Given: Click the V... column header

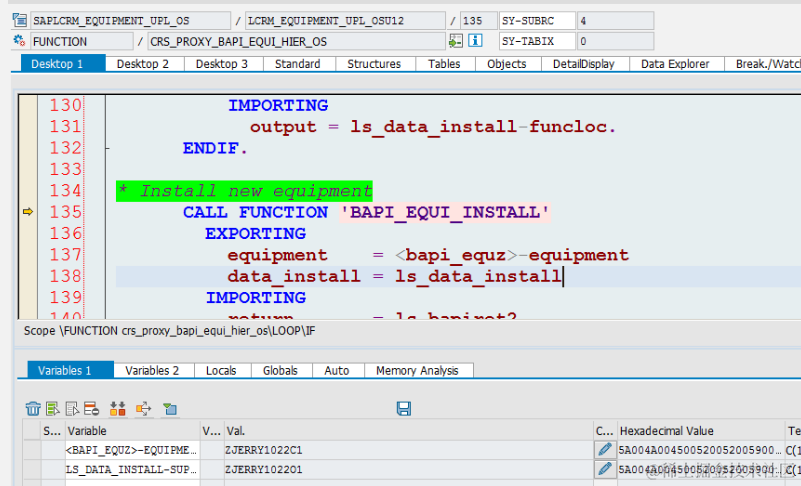Looking at the screenshot, I should click(211, 431).
